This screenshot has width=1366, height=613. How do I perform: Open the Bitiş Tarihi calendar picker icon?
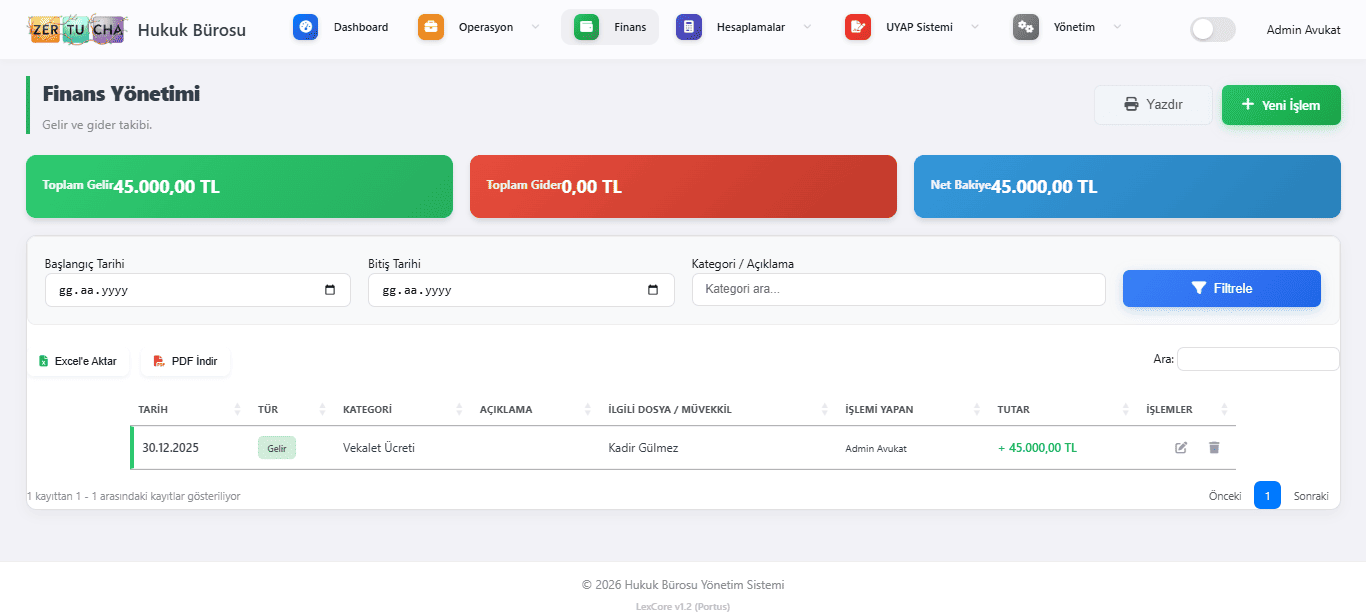pyautogui.click(x=653, y=290)
